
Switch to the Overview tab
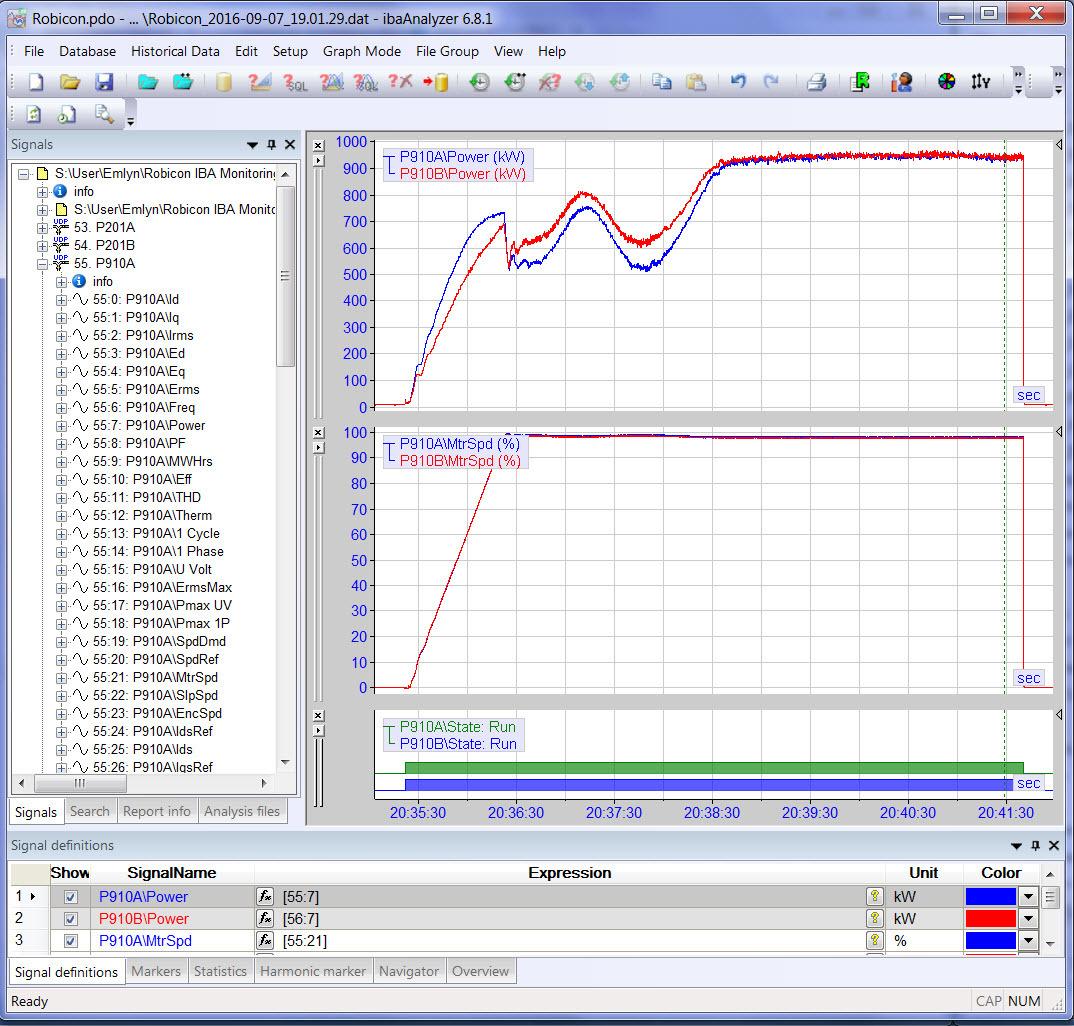[480, 971]
